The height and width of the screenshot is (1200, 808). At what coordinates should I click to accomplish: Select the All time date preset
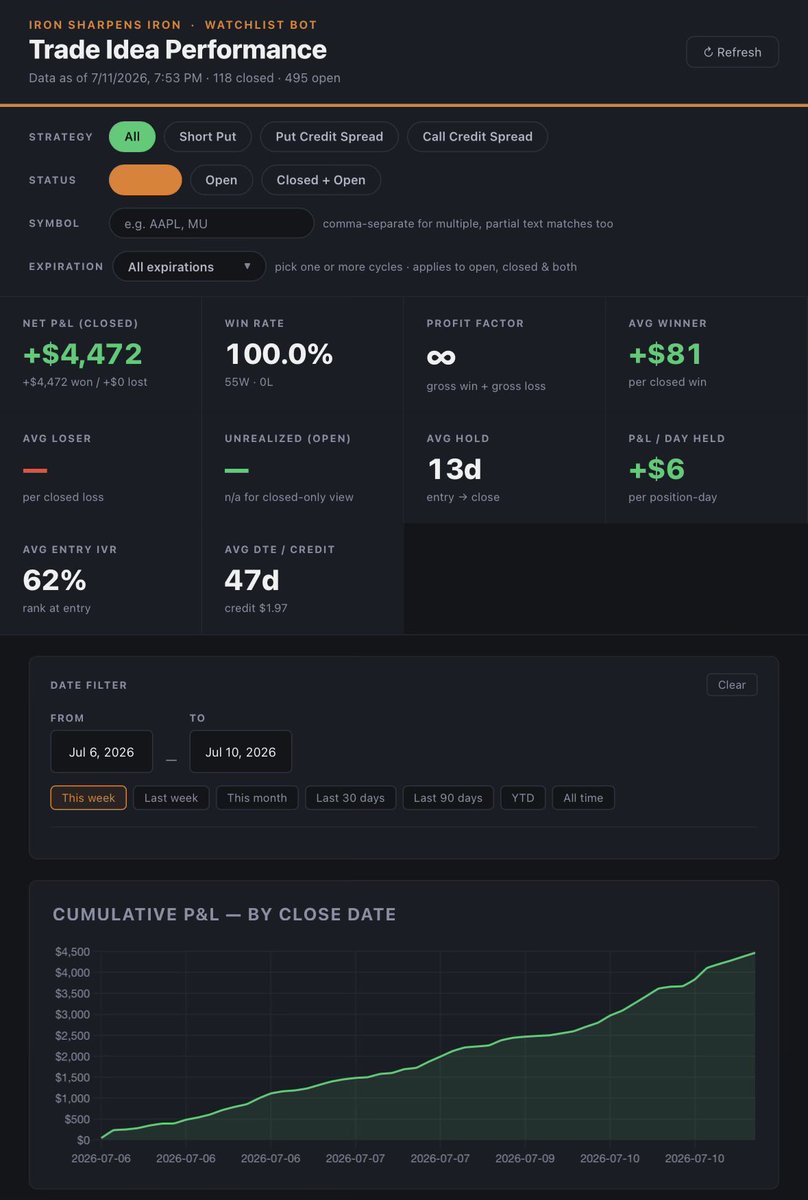583,798
